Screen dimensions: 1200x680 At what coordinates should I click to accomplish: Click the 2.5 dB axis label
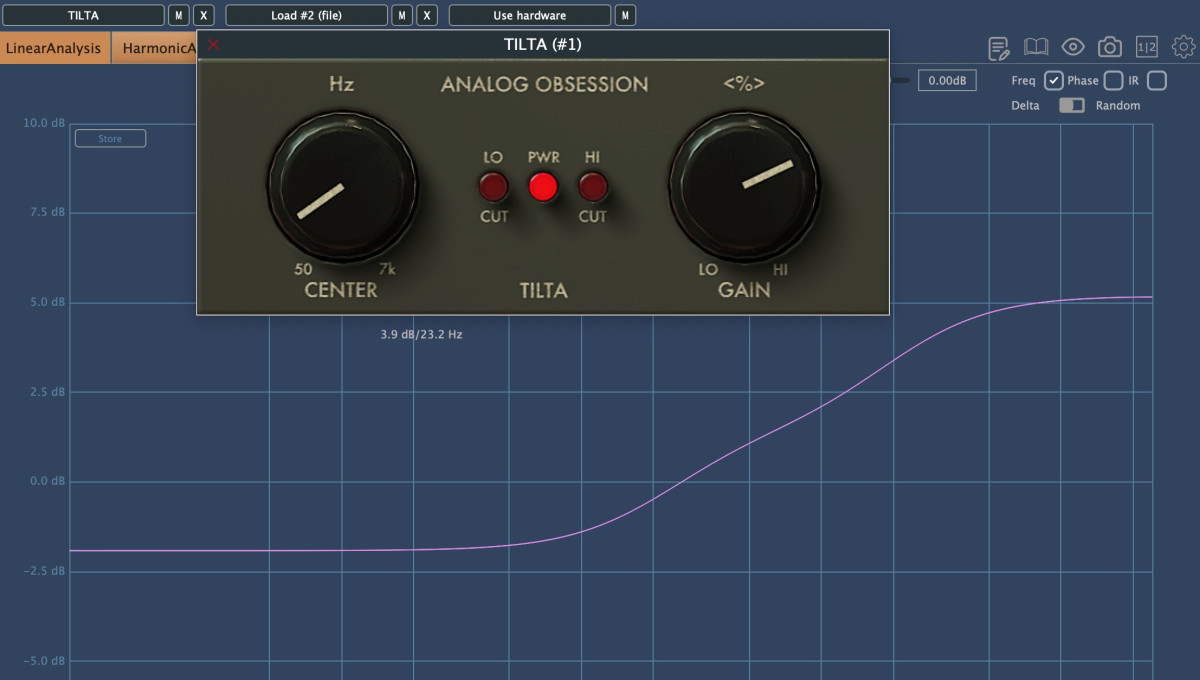click(x=48, y=392)
